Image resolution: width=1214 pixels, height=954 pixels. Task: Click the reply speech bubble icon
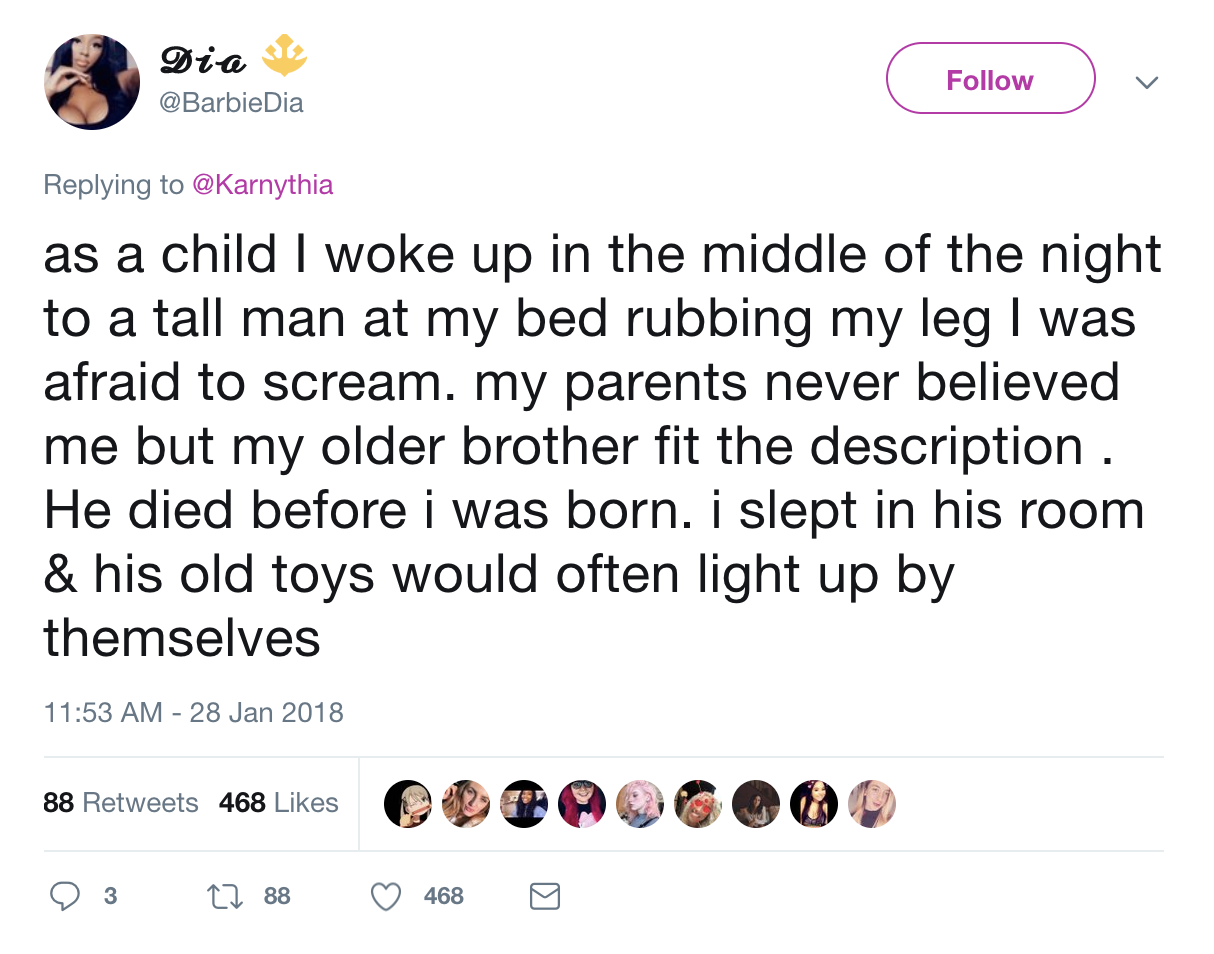point(65,896)
